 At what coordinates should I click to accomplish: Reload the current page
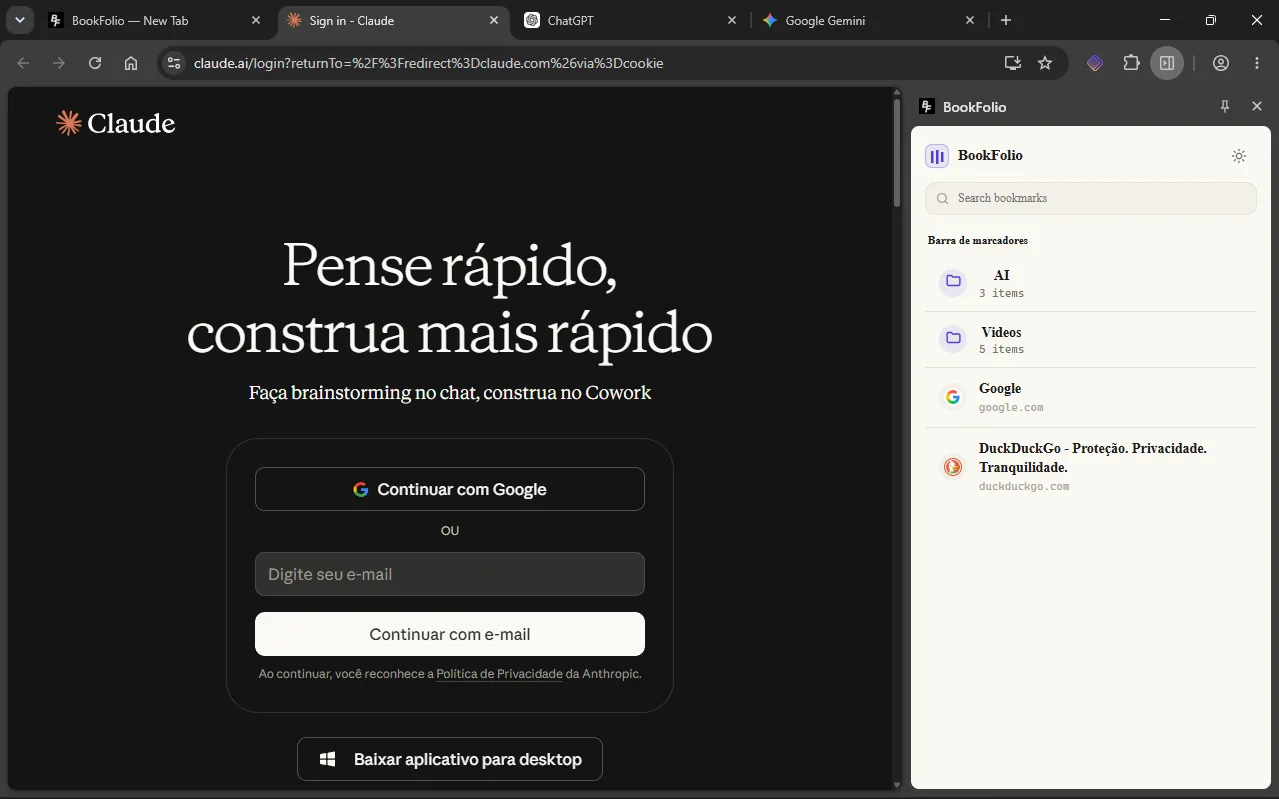pos(95,63)
